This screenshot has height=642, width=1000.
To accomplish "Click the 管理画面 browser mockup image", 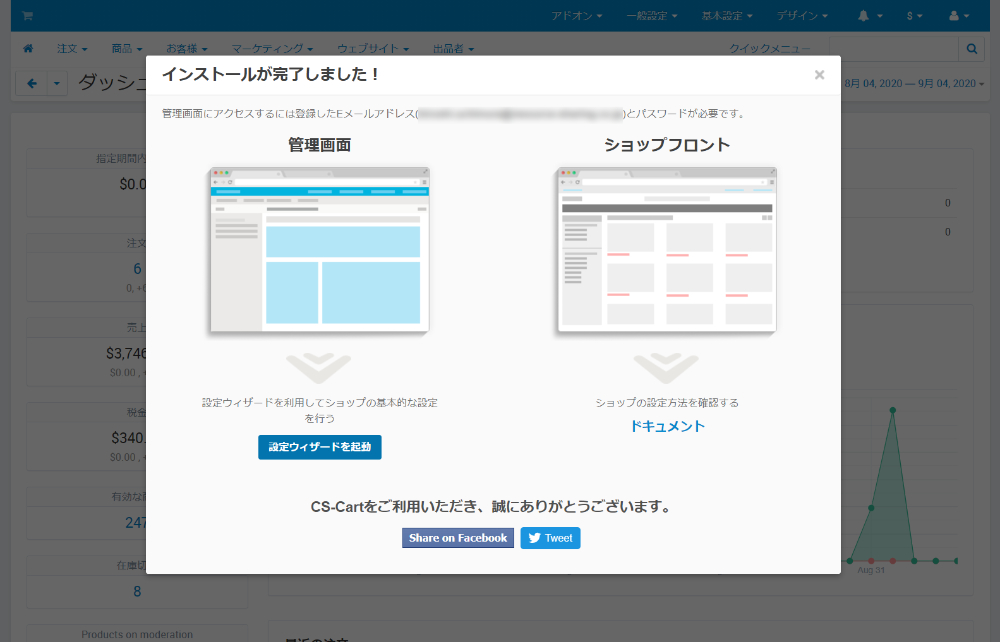I will 320,251.
